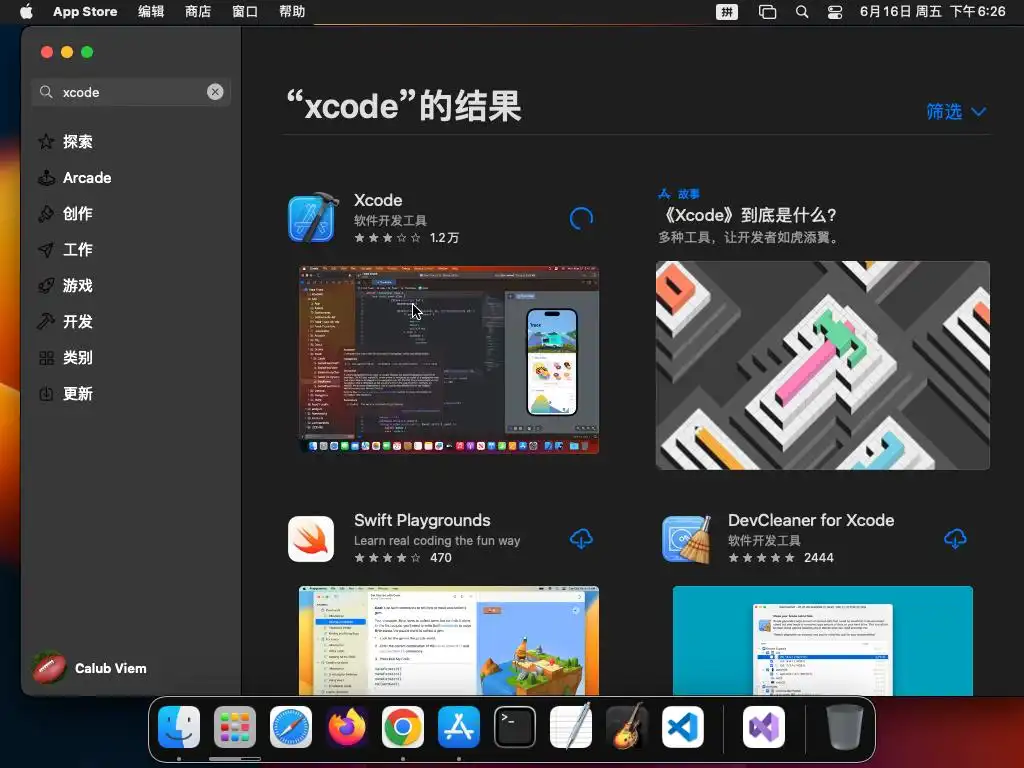Download Swift Playgrounds via cloud icon
This screenshot has height=768, width=1024.
581,539
